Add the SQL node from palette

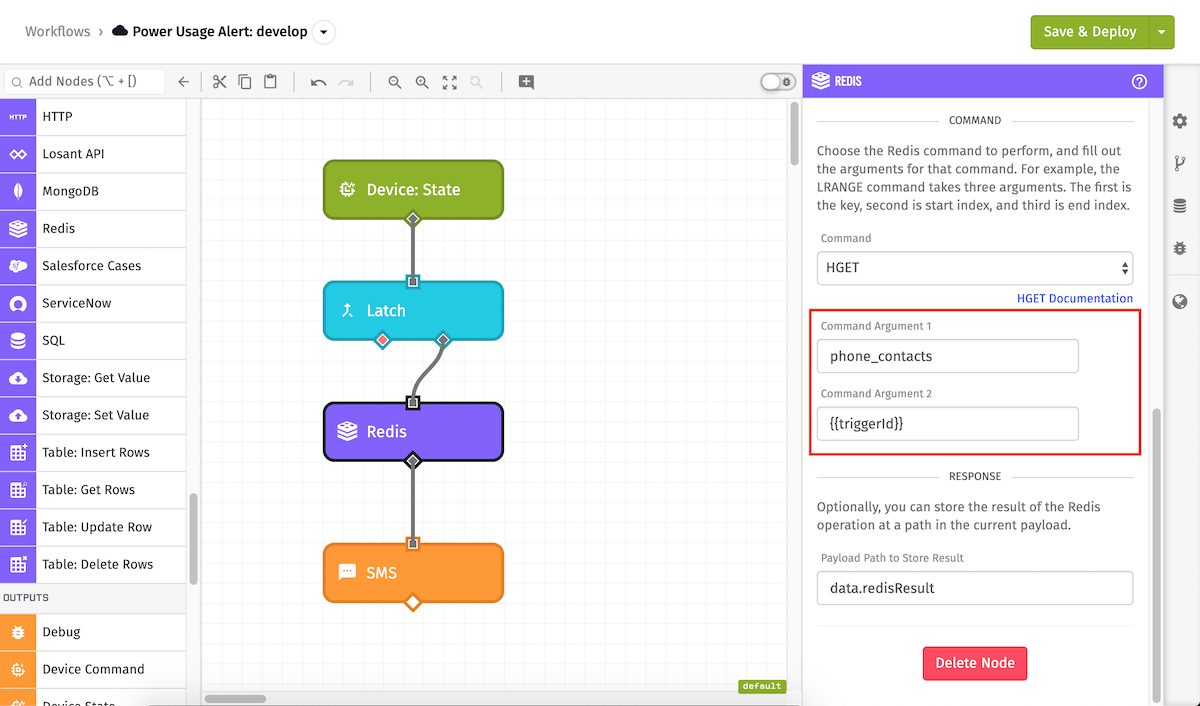point(93,340)
